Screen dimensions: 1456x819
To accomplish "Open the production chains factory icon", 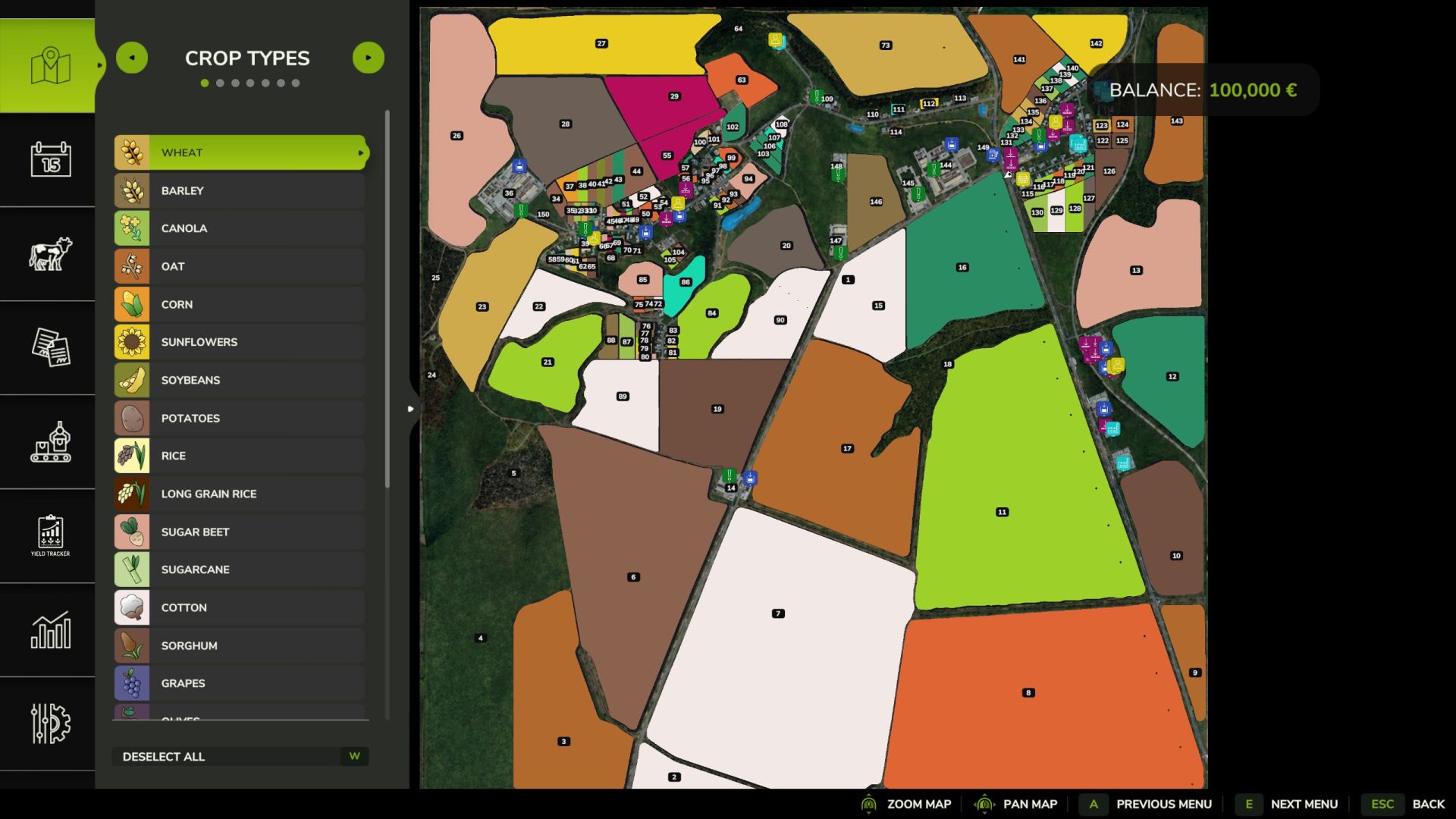I will coord(50,442).
